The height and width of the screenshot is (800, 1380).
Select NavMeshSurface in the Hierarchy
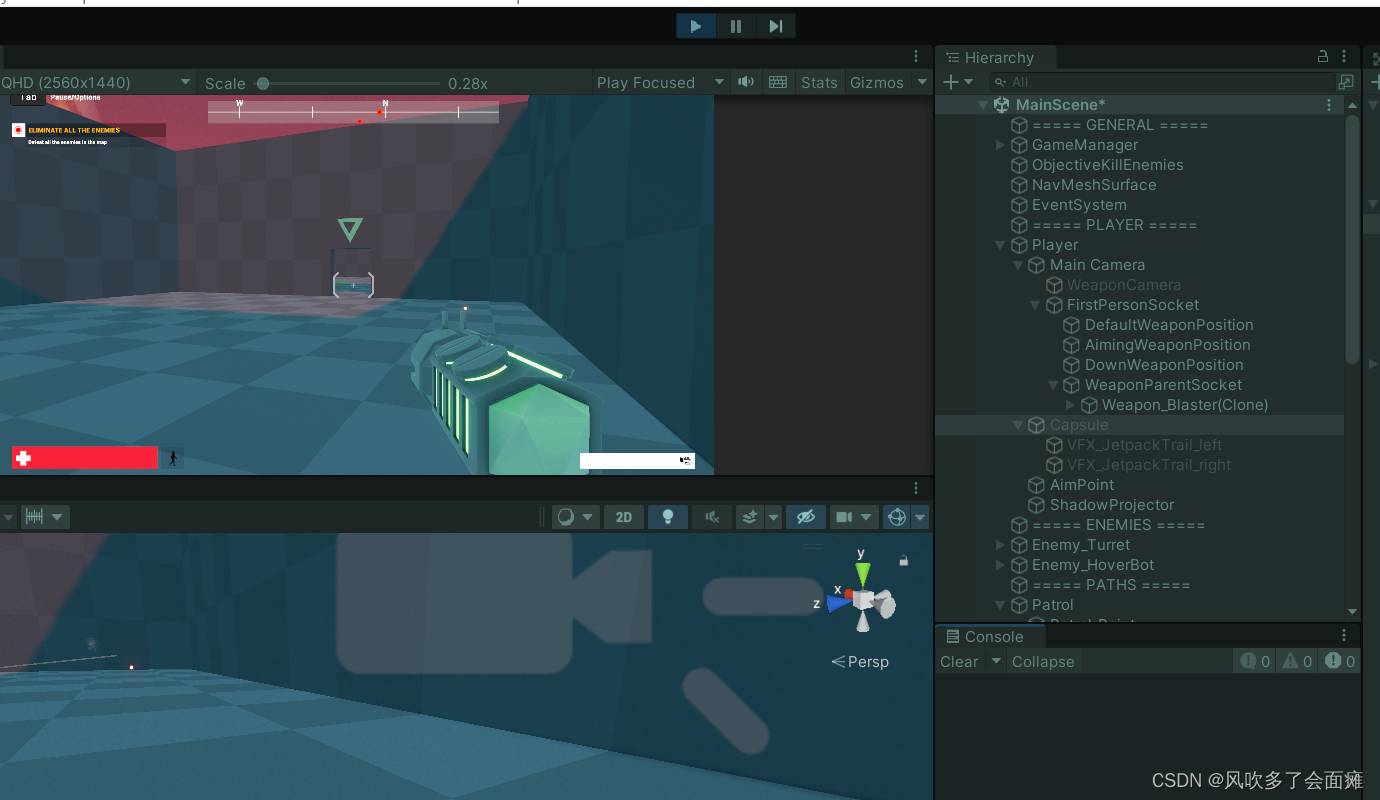(1094, 185)
